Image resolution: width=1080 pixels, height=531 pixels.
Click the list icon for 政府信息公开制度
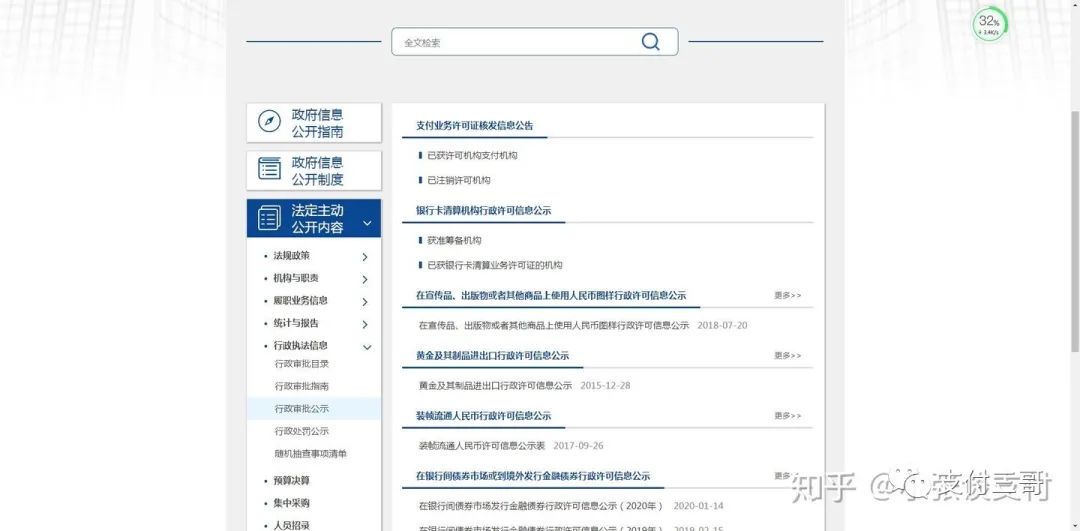[269, 169]
